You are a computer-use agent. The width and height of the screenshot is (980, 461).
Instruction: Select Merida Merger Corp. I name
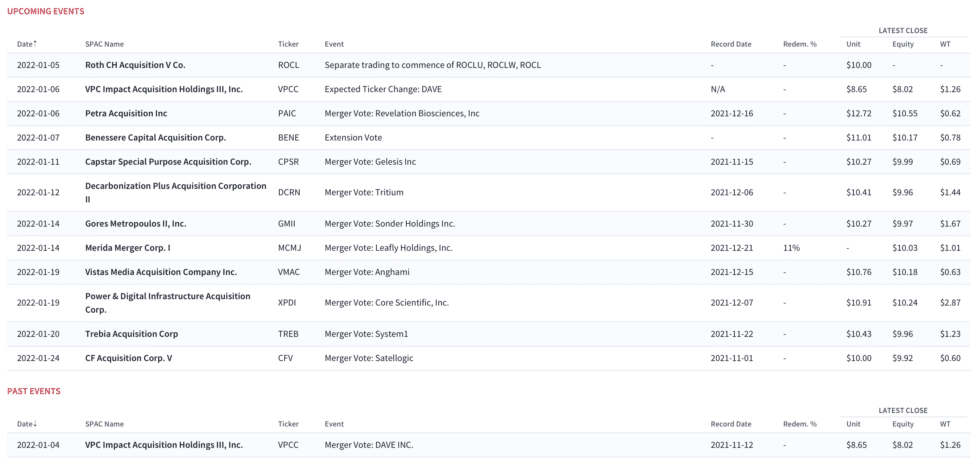(x=128, y=248)
